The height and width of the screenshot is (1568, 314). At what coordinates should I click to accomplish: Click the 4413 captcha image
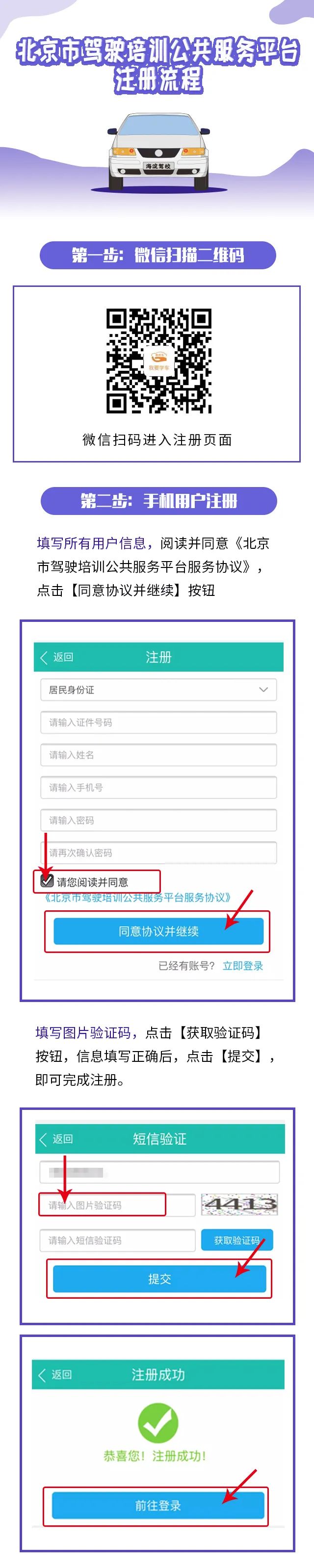pyautogui.click(x=240, y=1204)
